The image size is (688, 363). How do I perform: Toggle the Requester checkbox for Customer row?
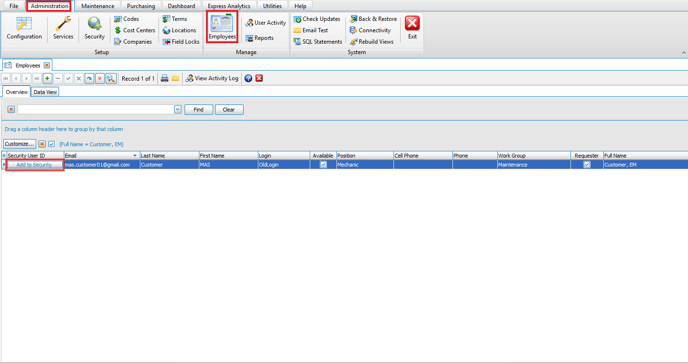[x=587, y=165]
